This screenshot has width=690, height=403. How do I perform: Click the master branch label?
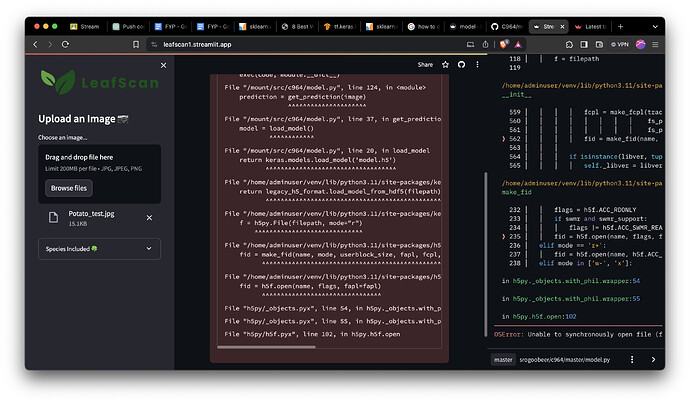[503, 360]
